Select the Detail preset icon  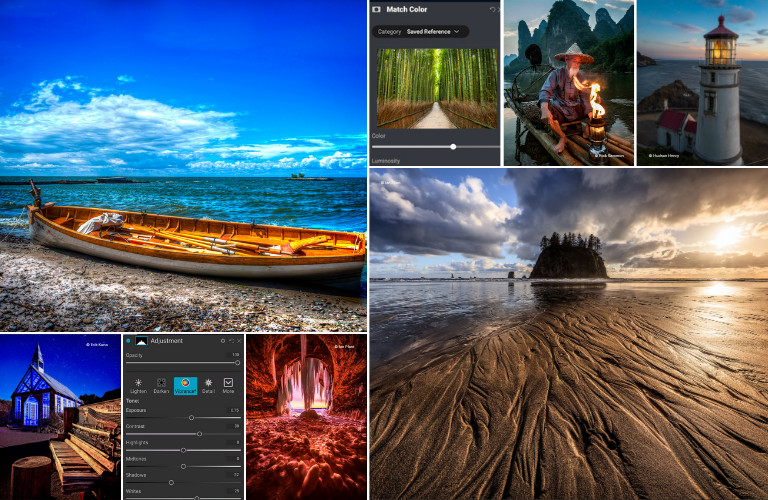tap(208, 385)
